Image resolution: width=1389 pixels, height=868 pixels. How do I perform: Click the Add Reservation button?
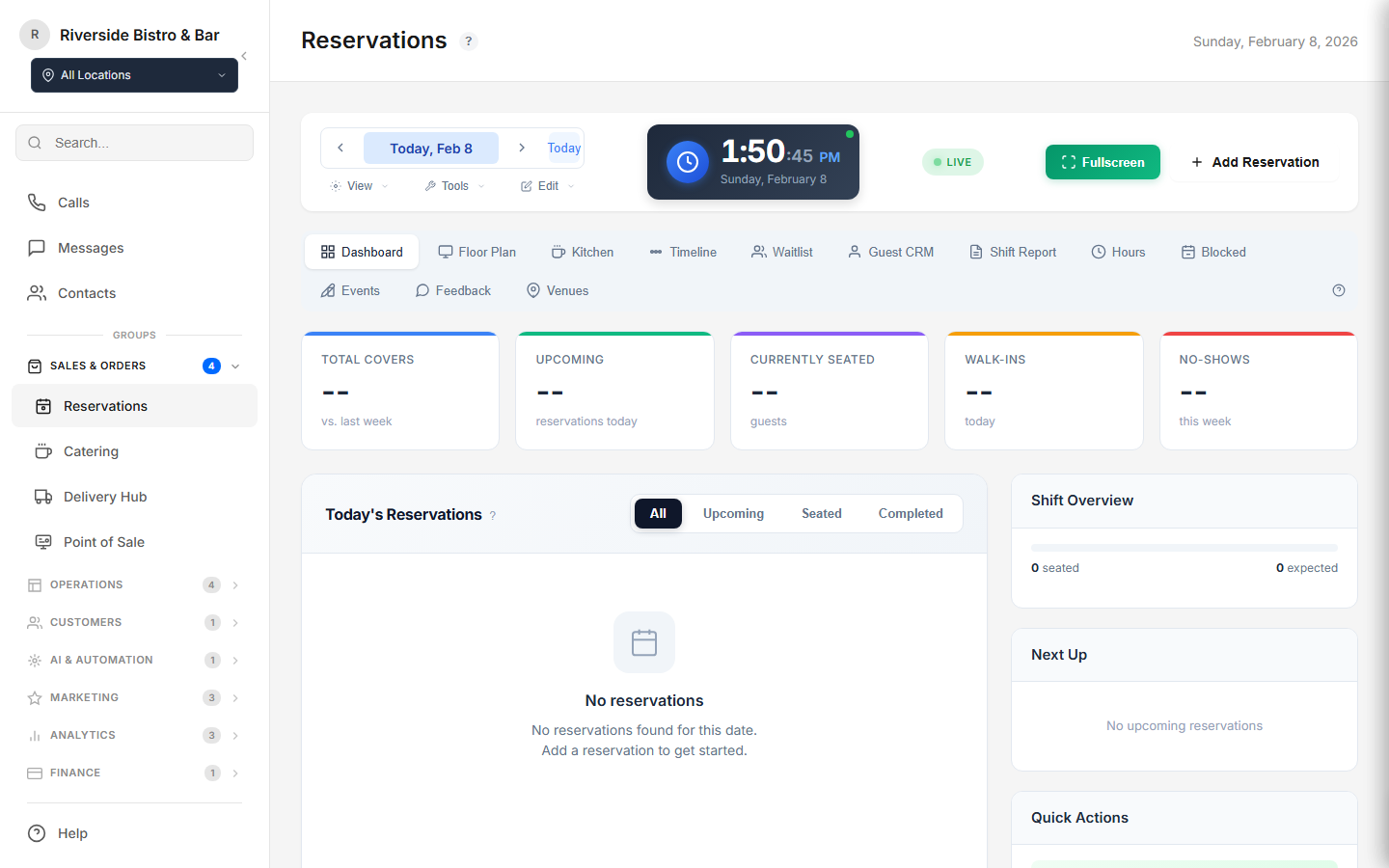[x=1255, y=162]
